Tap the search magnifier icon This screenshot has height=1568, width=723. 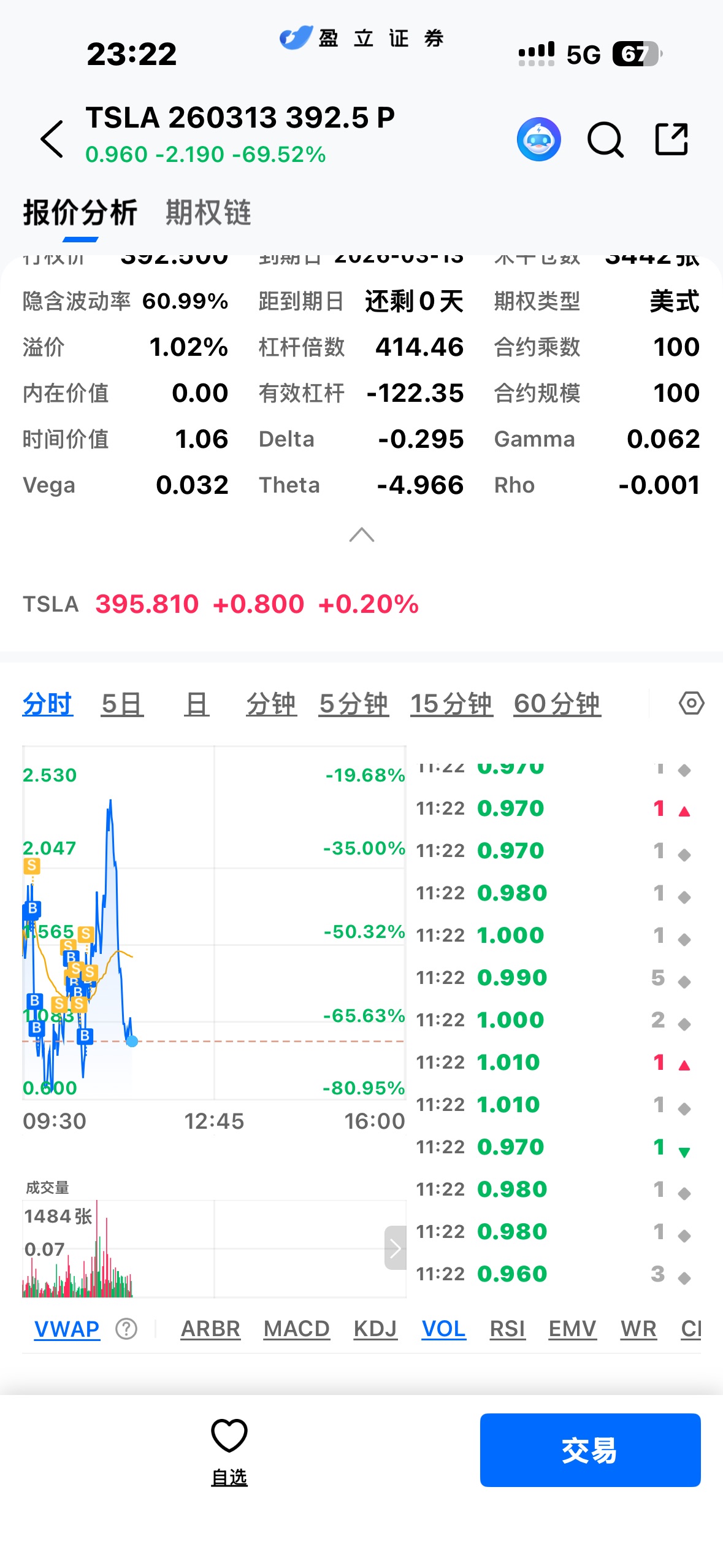pyautogui.click(x=605, y=140)
